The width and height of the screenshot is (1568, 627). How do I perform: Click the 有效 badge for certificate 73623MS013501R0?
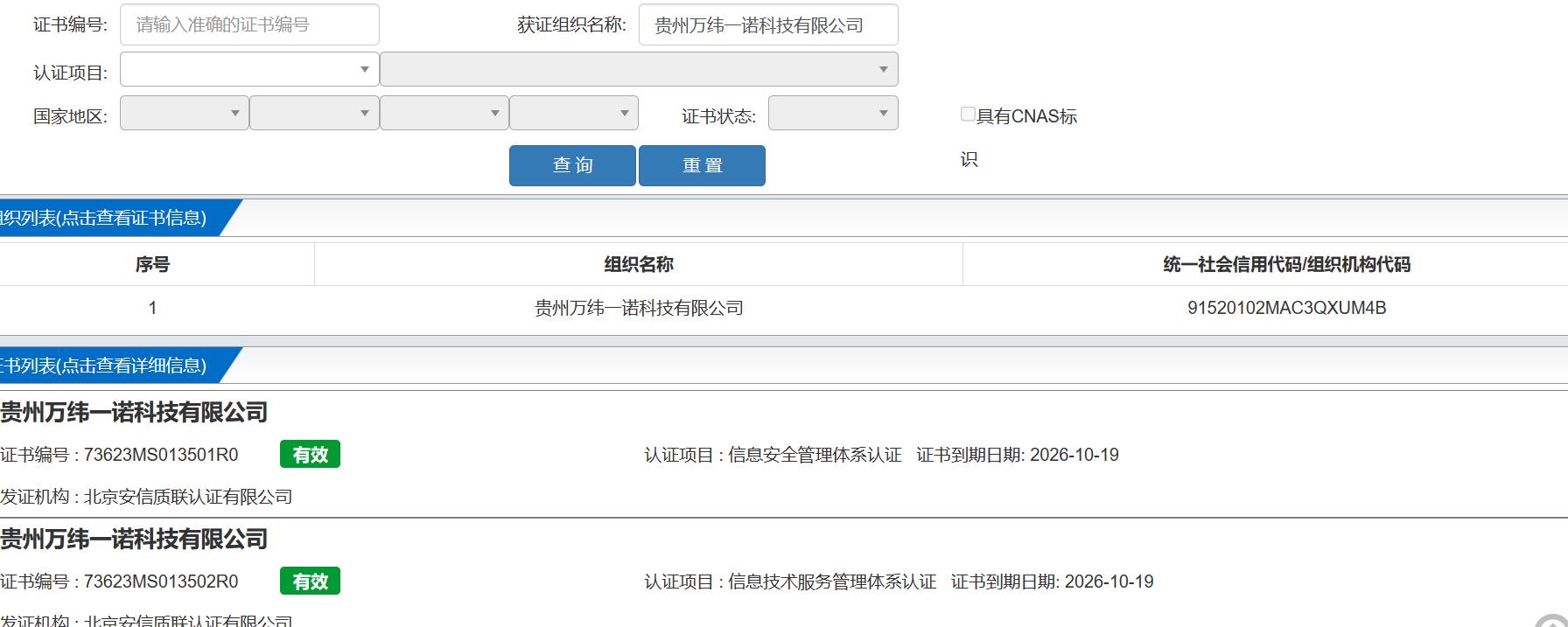pos(310,455)
